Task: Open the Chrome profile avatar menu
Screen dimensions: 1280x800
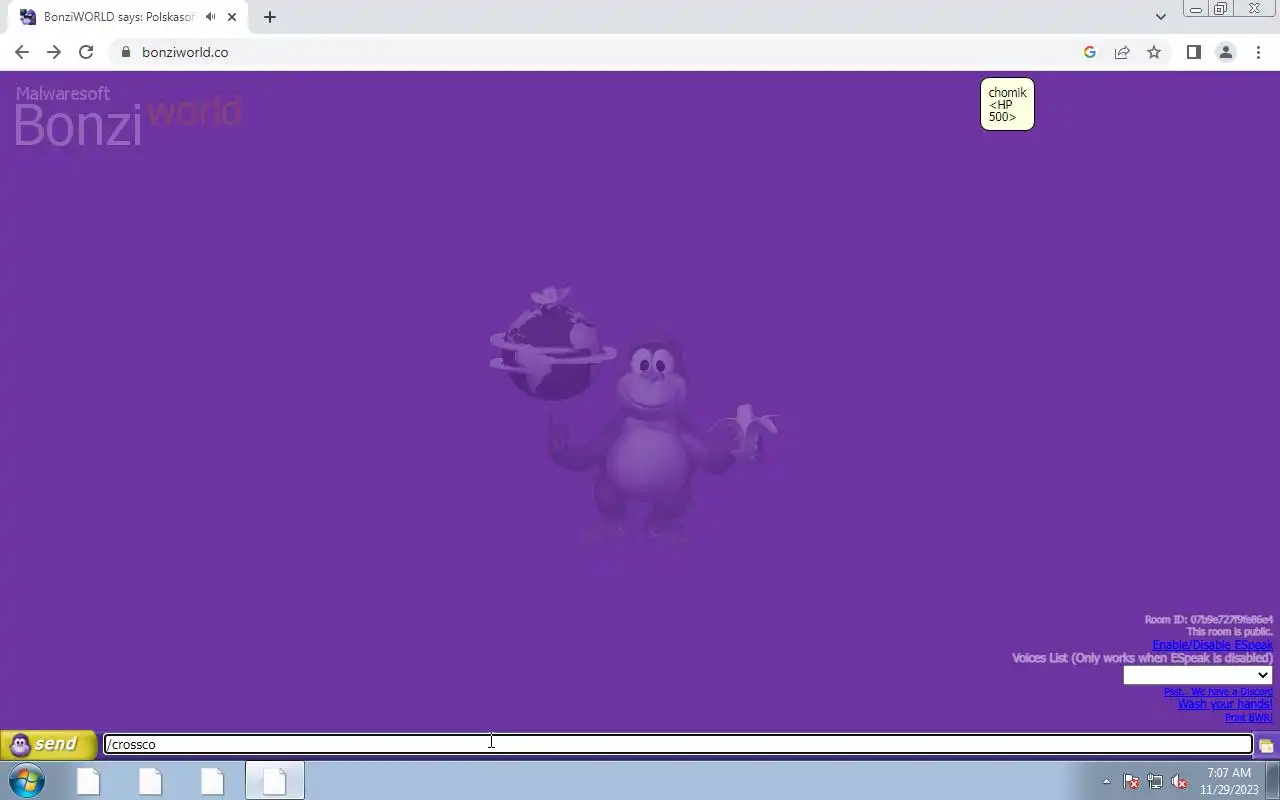Action: [1225, 52]
